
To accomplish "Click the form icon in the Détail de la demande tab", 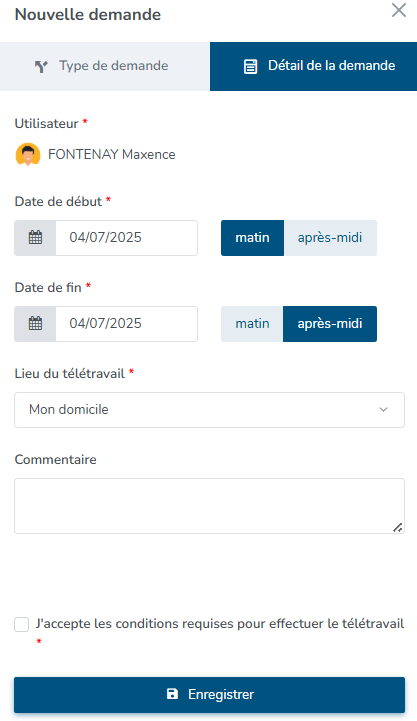I will click(250, 67).
